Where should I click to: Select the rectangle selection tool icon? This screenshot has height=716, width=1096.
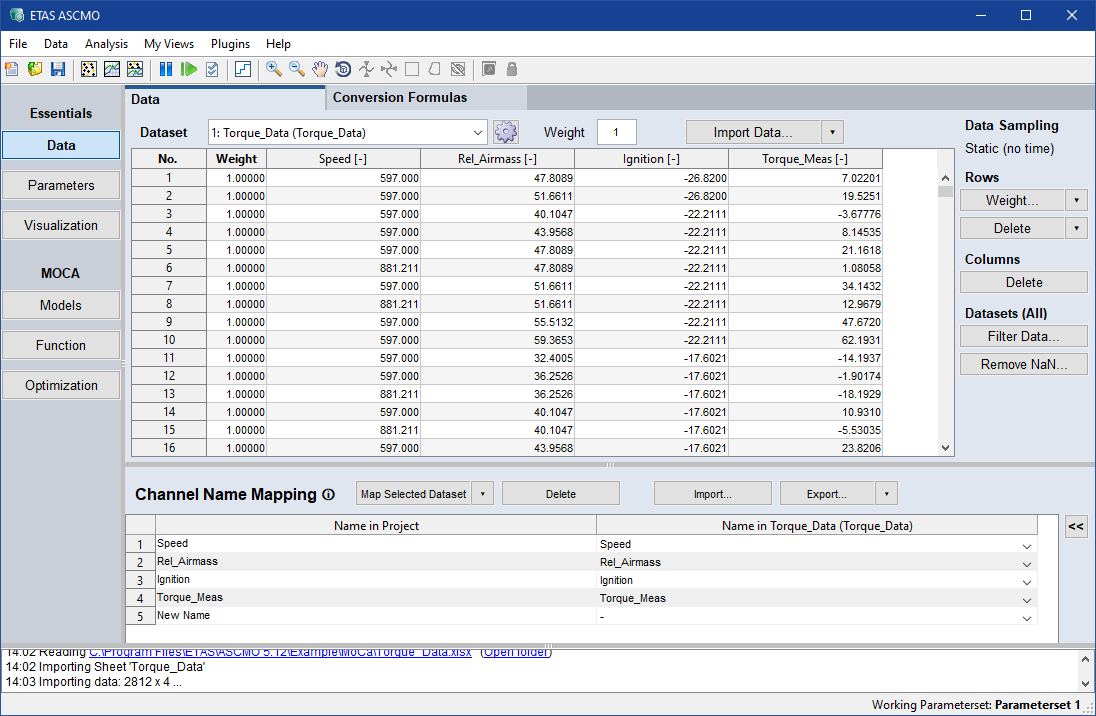pyautogui.click(x=412, y=69)
